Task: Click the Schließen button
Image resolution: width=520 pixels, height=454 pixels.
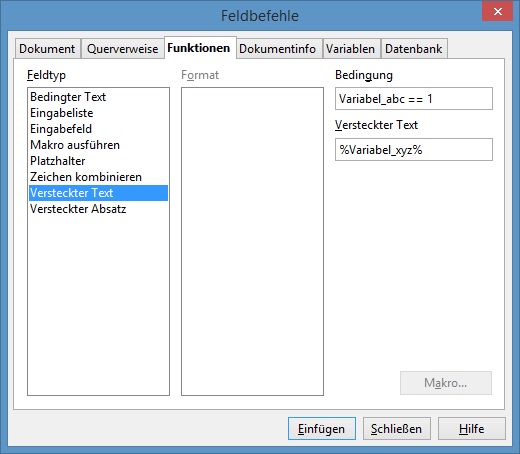Action: click(397, 429)
